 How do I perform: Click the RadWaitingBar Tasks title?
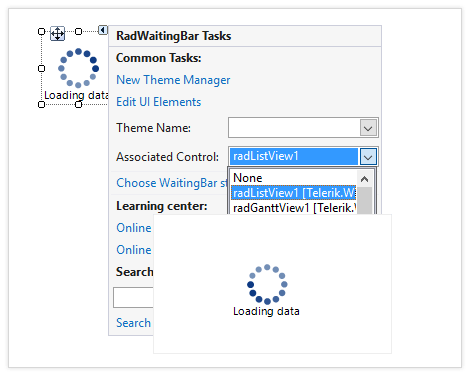tap(174, 36)
